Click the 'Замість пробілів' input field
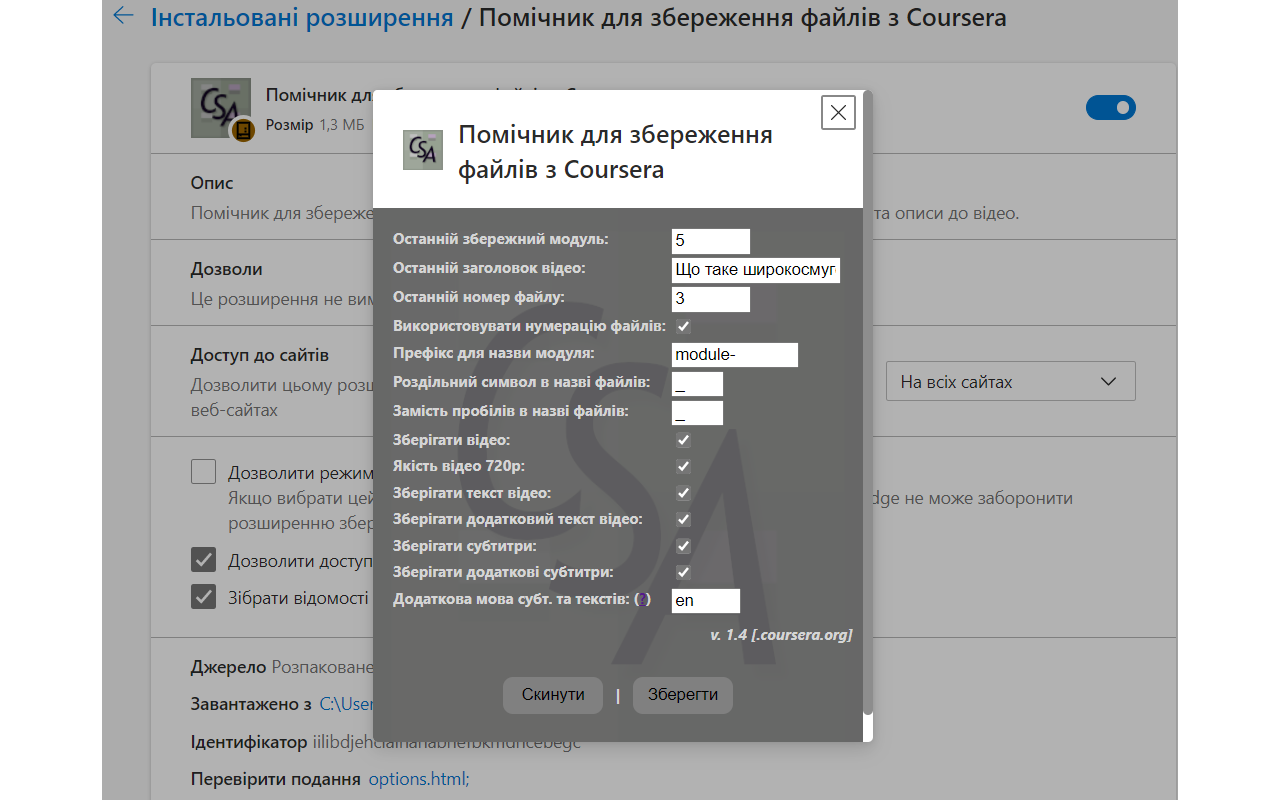This screenshot has width=1280, height=800. [697, 413]
